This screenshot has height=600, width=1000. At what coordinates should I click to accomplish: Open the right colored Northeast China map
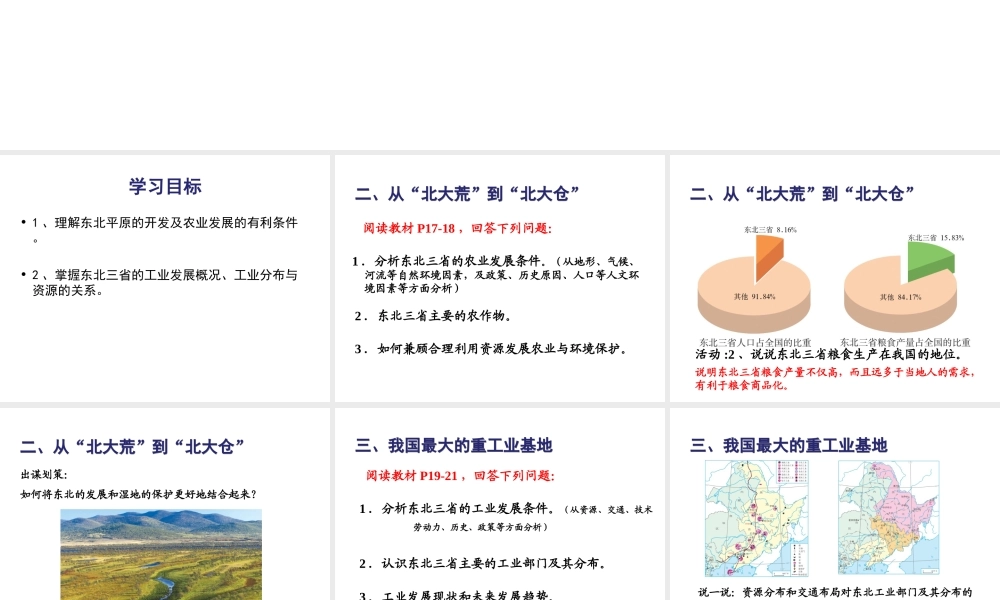click(889, 518)
